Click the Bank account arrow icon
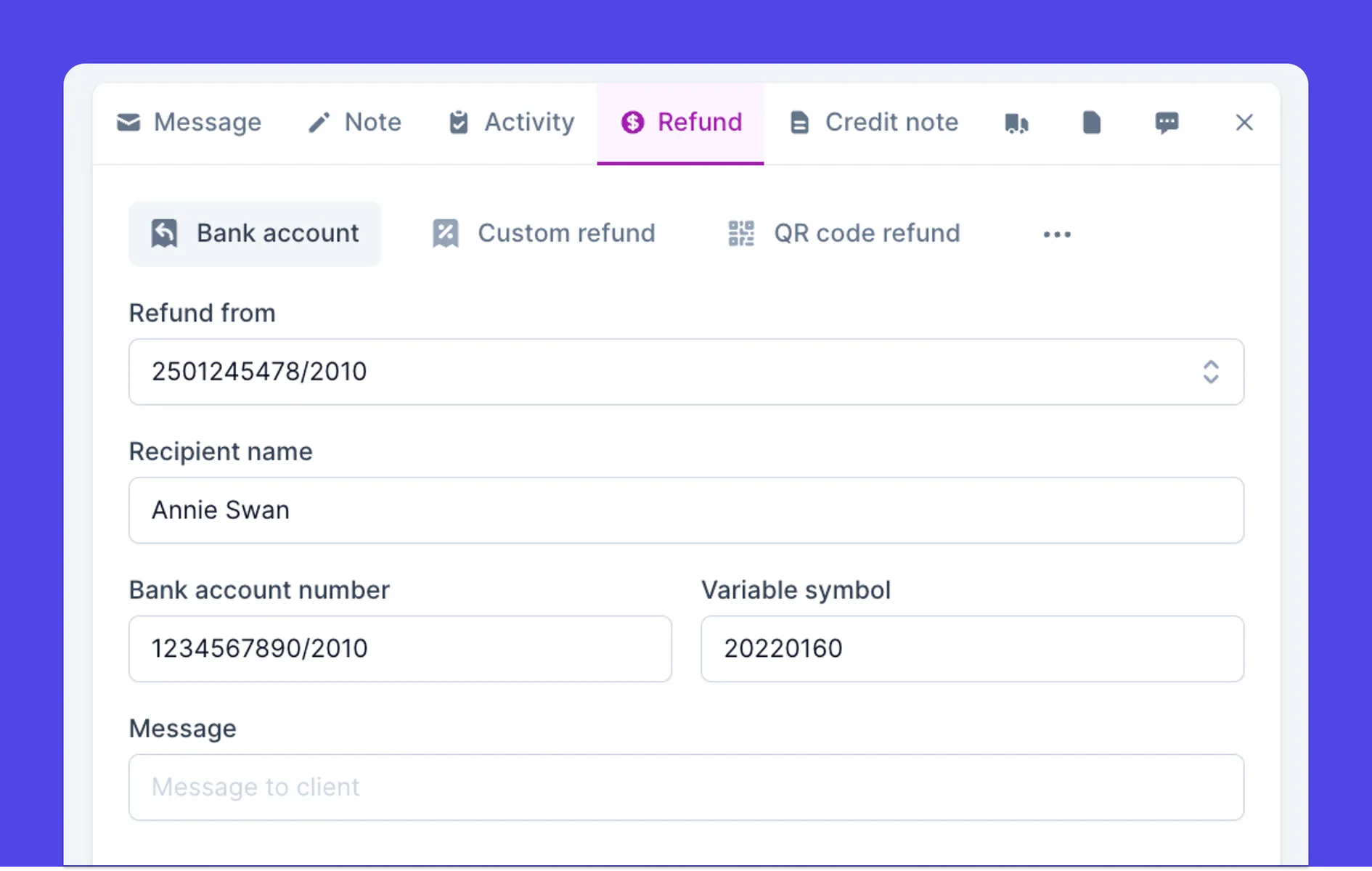The image size is (1372, 871). [x=163, y=233]
